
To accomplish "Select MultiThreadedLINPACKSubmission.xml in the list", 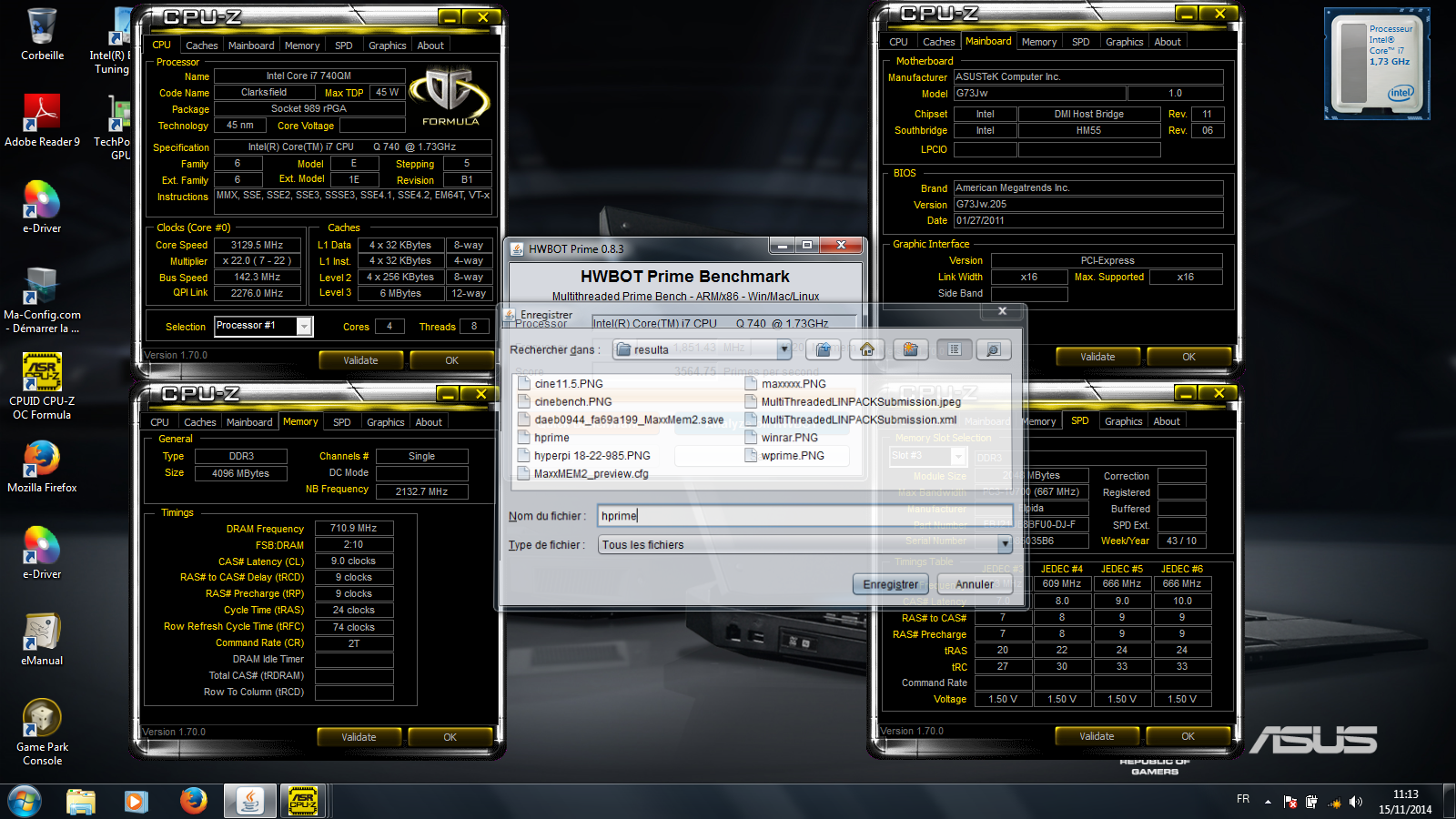I will click(x=850, y=420).
